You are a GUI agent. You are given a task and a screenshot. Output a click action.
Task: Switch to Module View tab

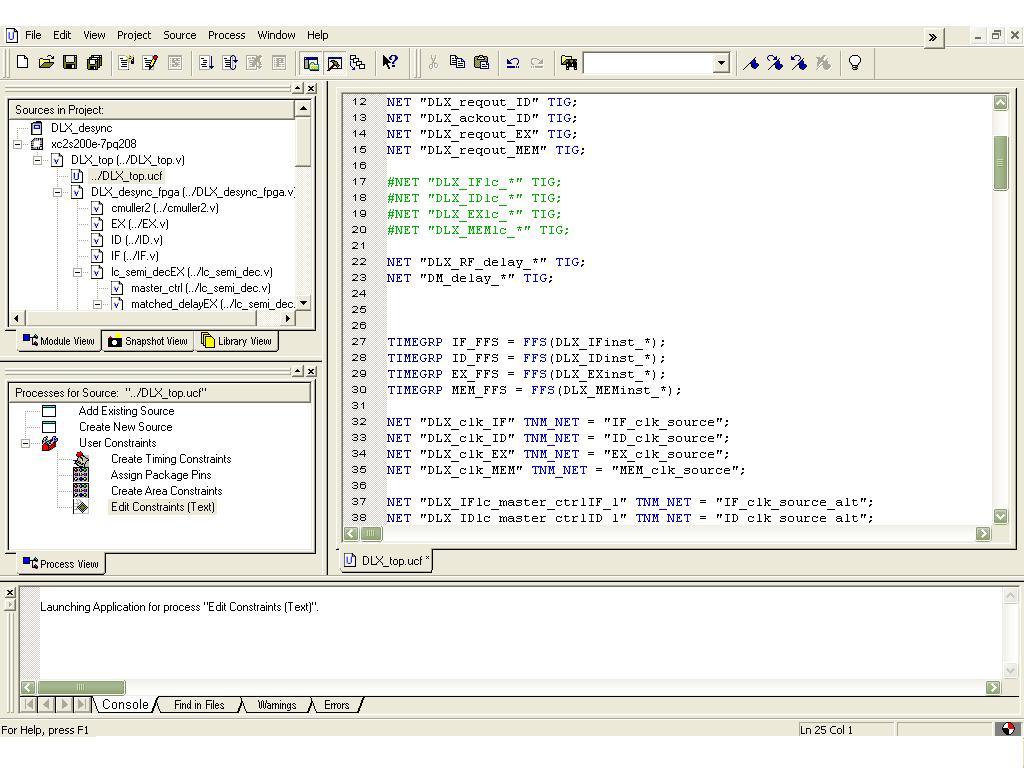pos(59,341)
